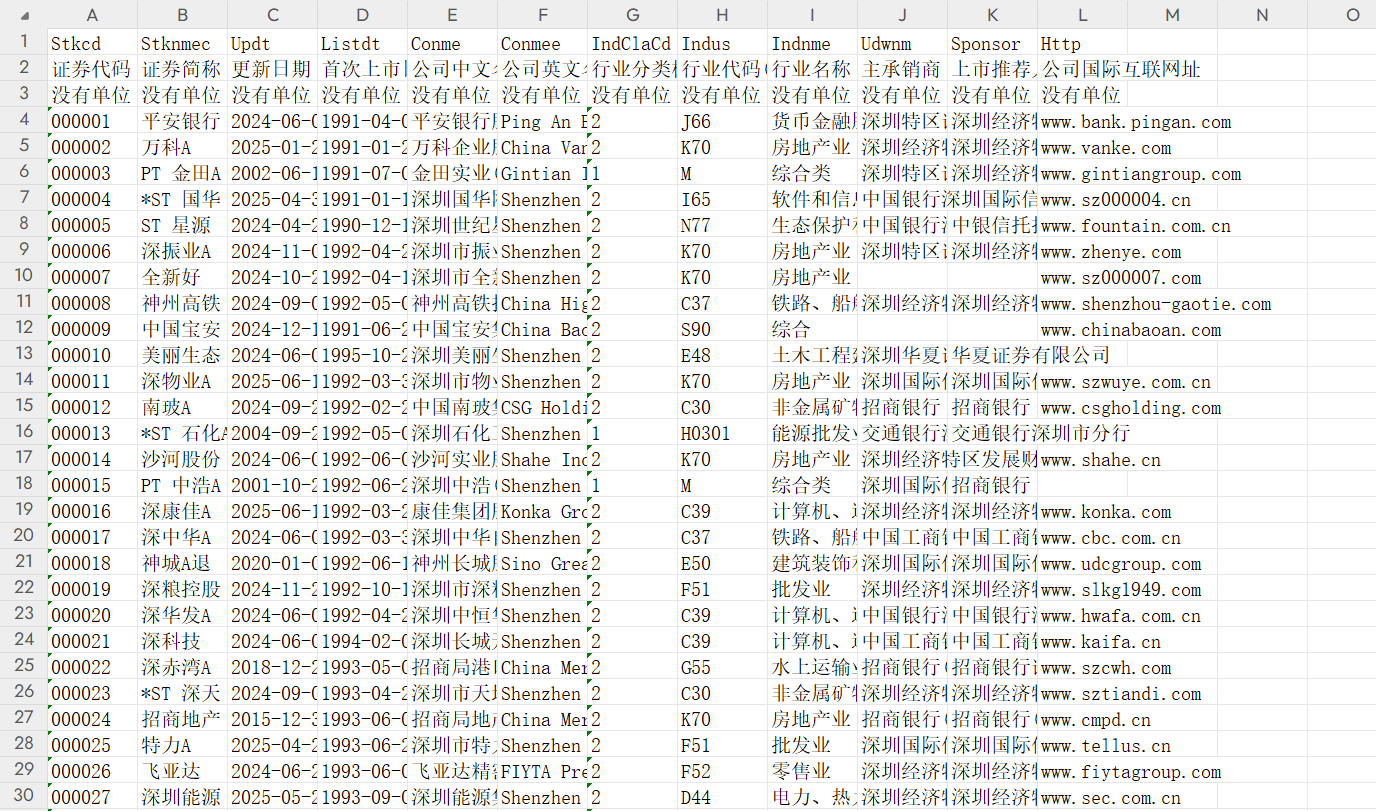Click the IndClaCd header cell
This screenshot has height=811, width=1376.
(x=633, y=43)
